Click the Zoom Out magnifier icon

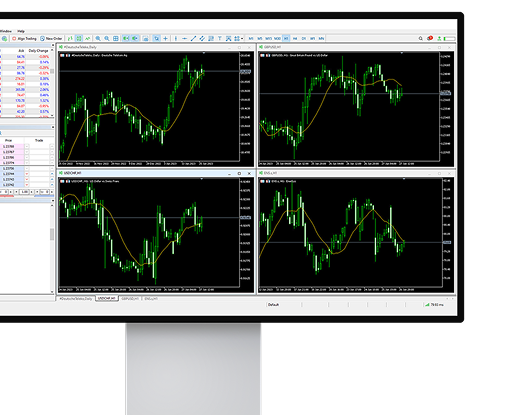(x=107, y=39)
